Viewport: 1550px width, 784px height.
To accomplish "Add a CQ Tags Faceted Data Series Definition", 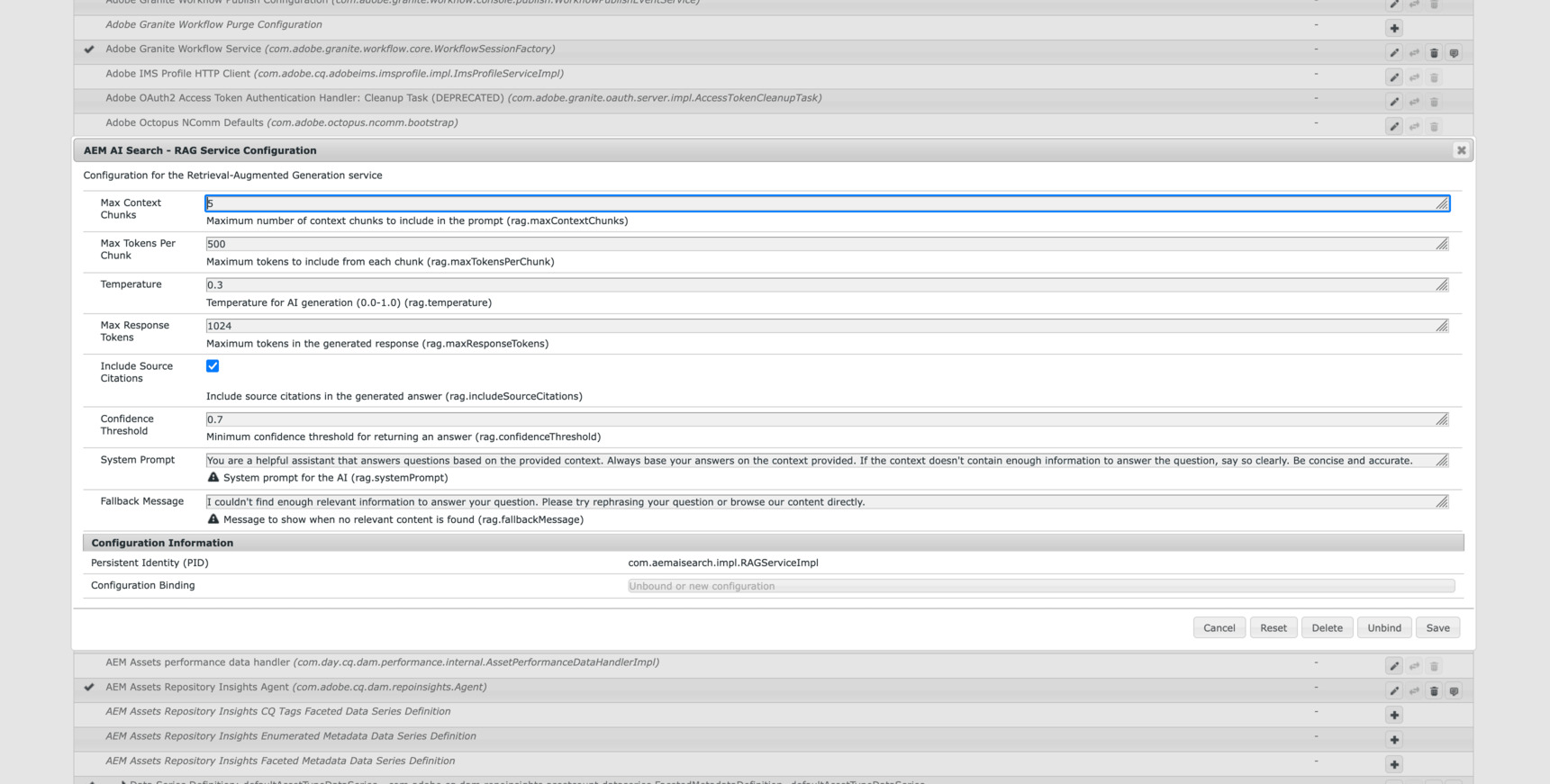I will [1394, 715].
